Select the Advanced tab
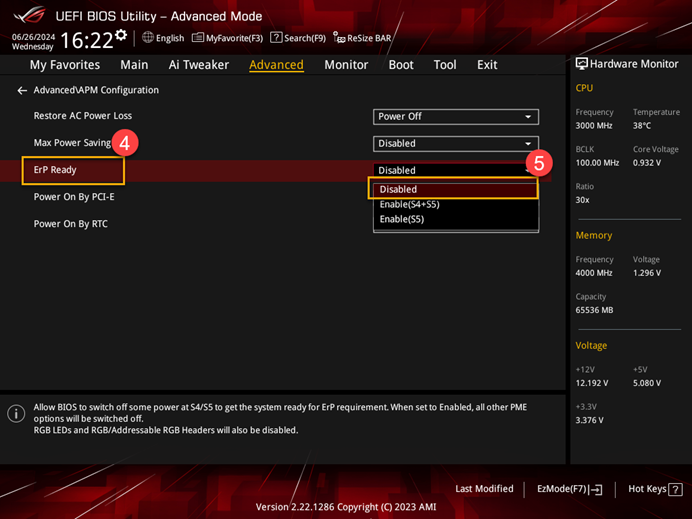 pos(276,65)
